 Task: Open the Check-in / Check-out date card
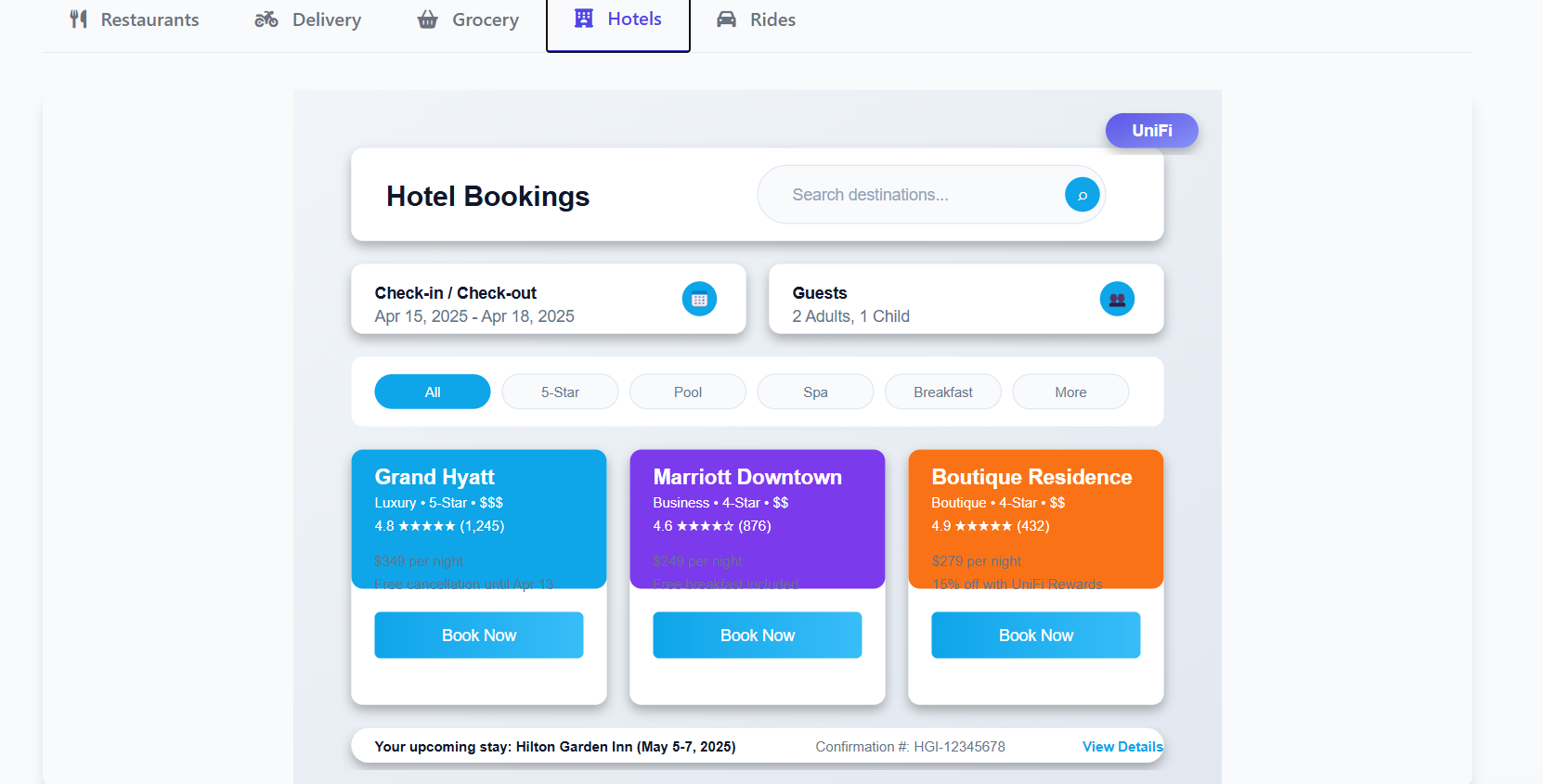(549, 299)
